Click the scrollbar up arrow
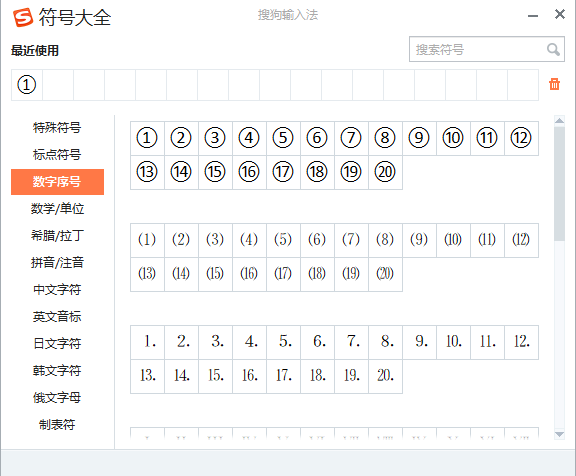This screenshot has width=576, height=476. [x=559, y=120]
